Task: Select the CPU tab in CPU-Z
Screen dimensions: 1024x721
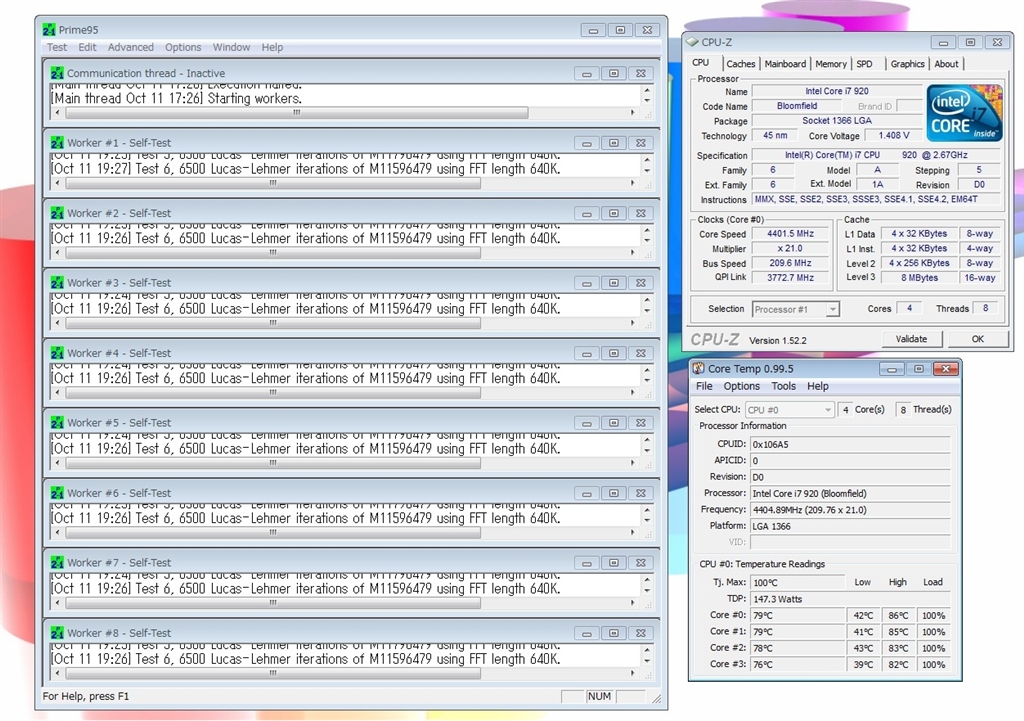Action: click(x=701, y=63)
